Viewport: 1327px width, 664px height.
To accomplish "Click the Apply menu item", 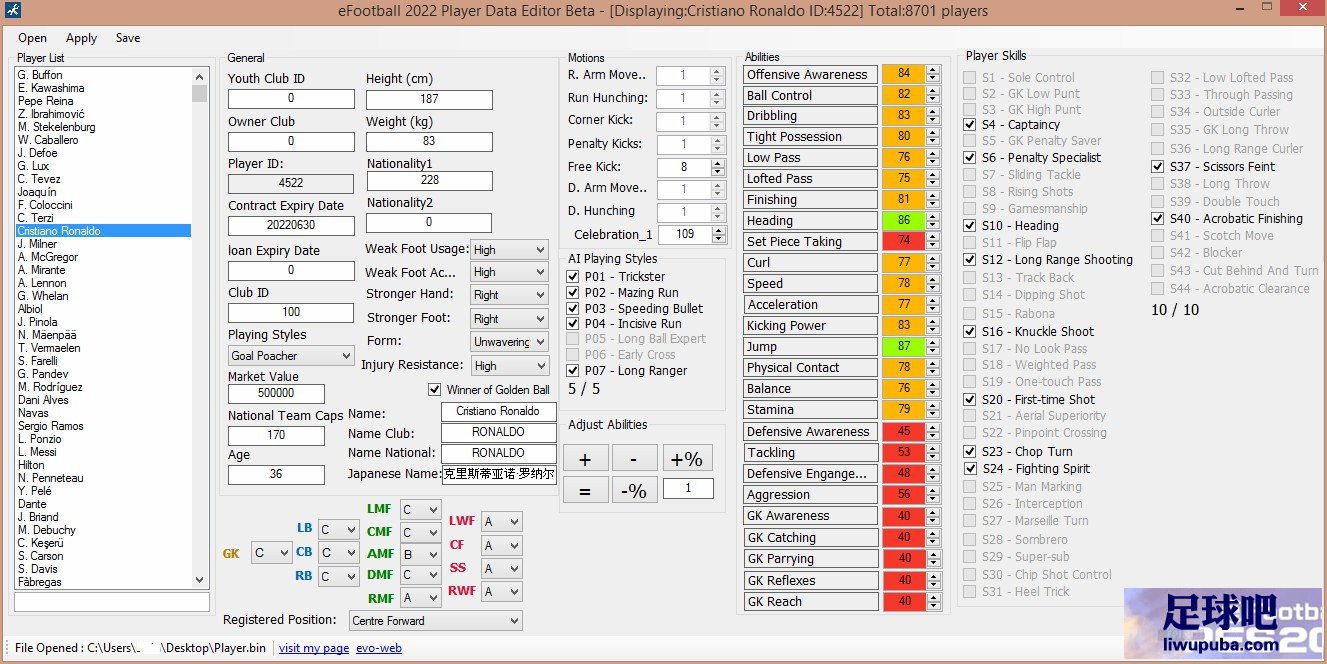I will pos(81,38).
